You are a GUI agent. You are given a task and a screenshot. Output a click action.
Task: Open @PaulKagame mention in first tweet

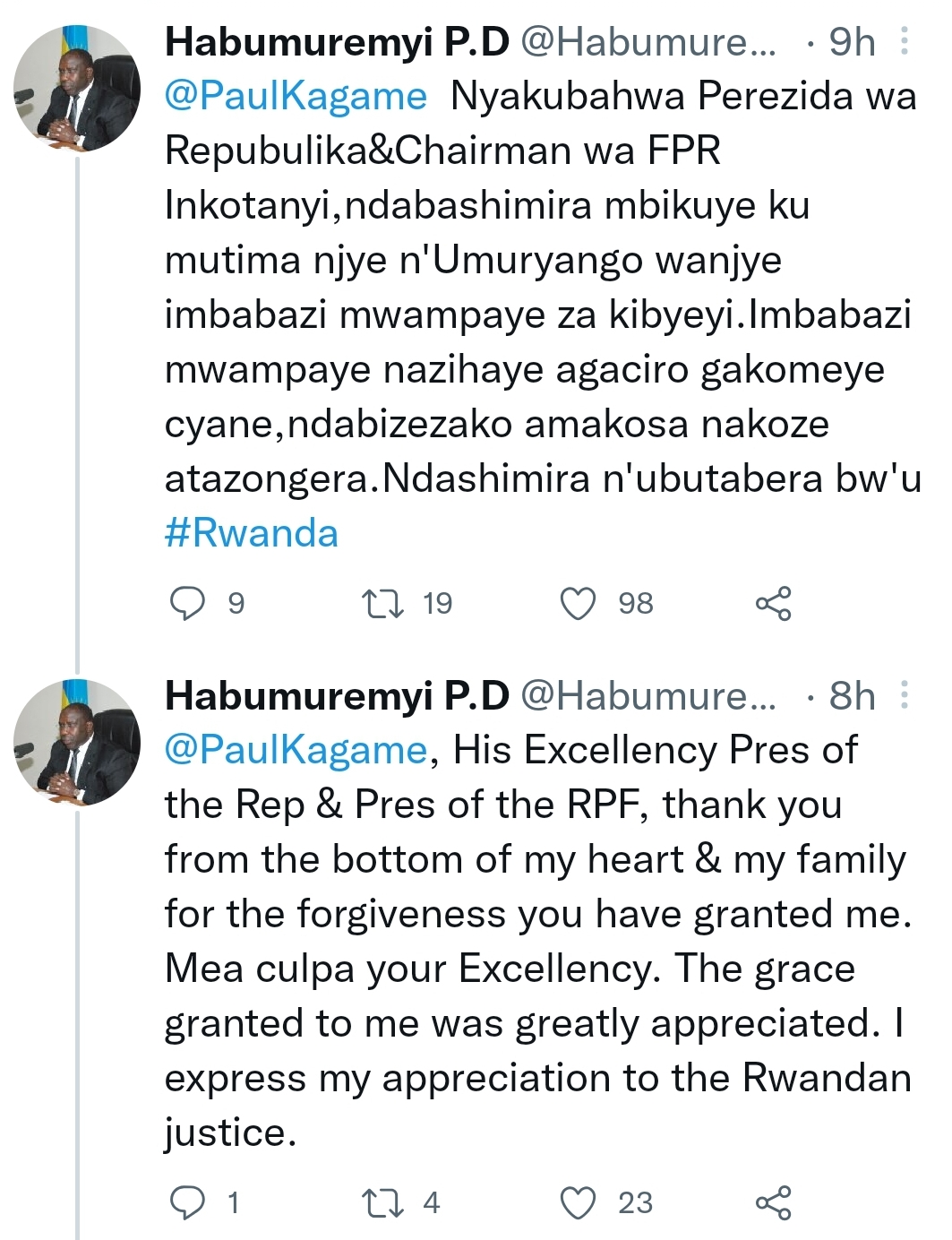296,97
